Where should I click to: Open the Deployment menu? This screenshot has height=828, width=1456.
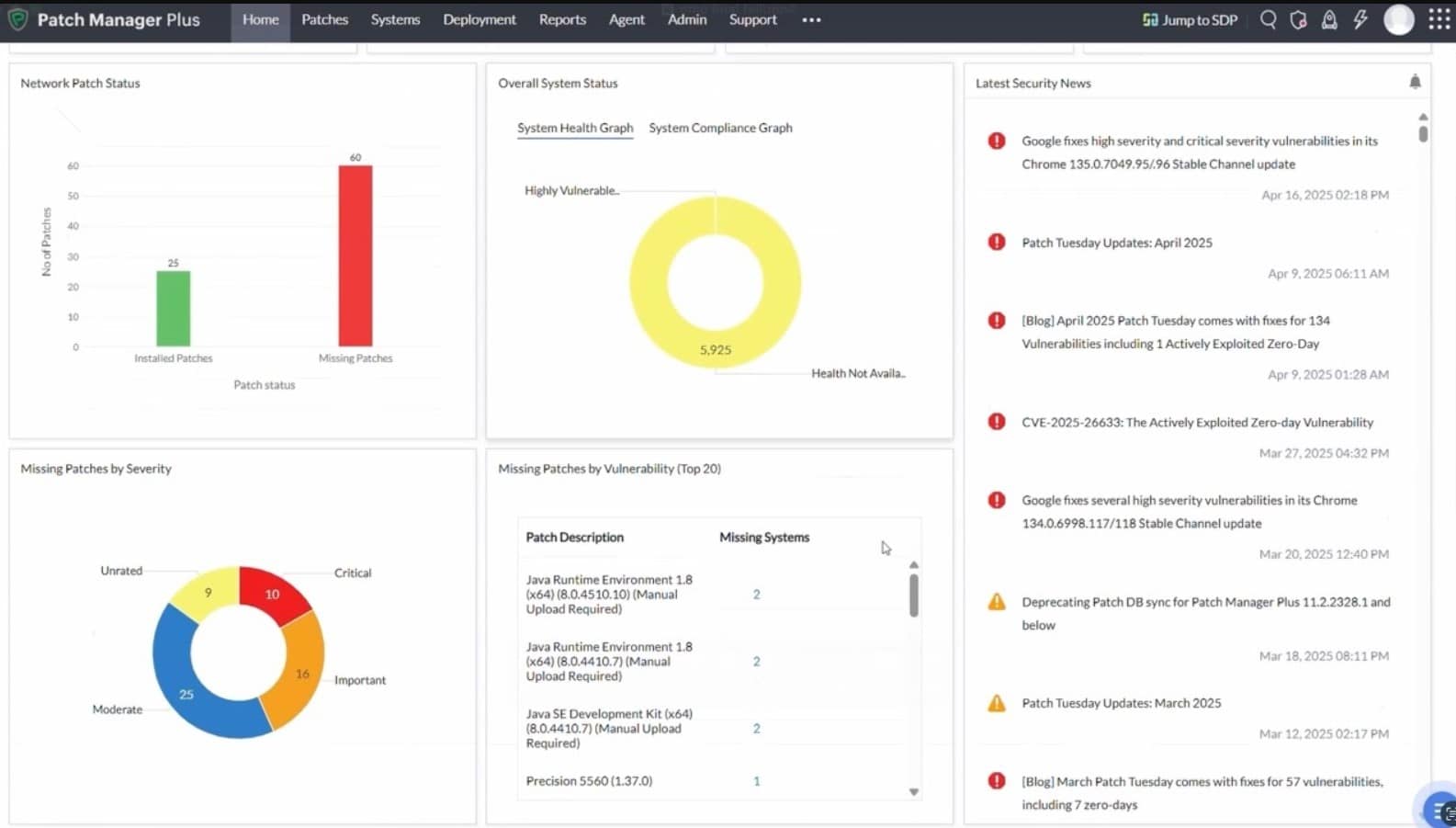coord(480,19)
